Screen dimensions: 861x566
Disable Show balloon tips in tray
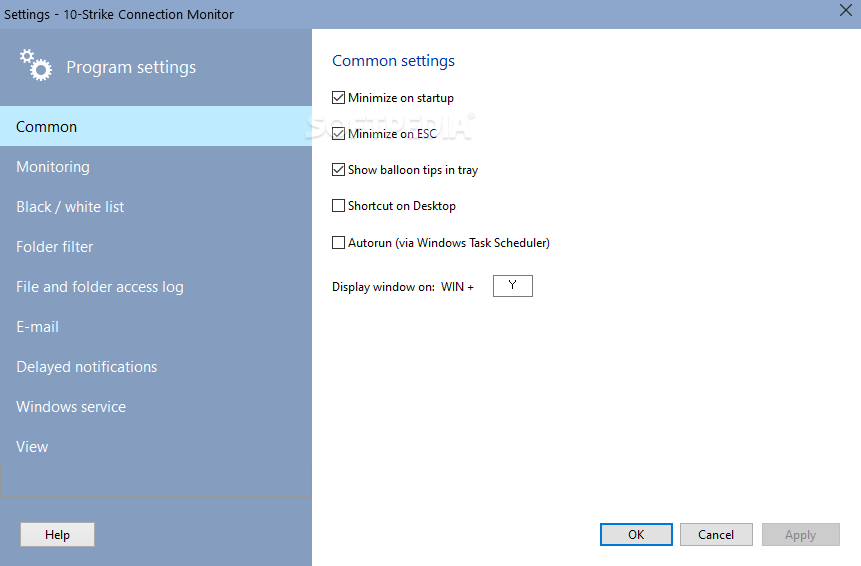pyautogui.click(x=338, y=170)
